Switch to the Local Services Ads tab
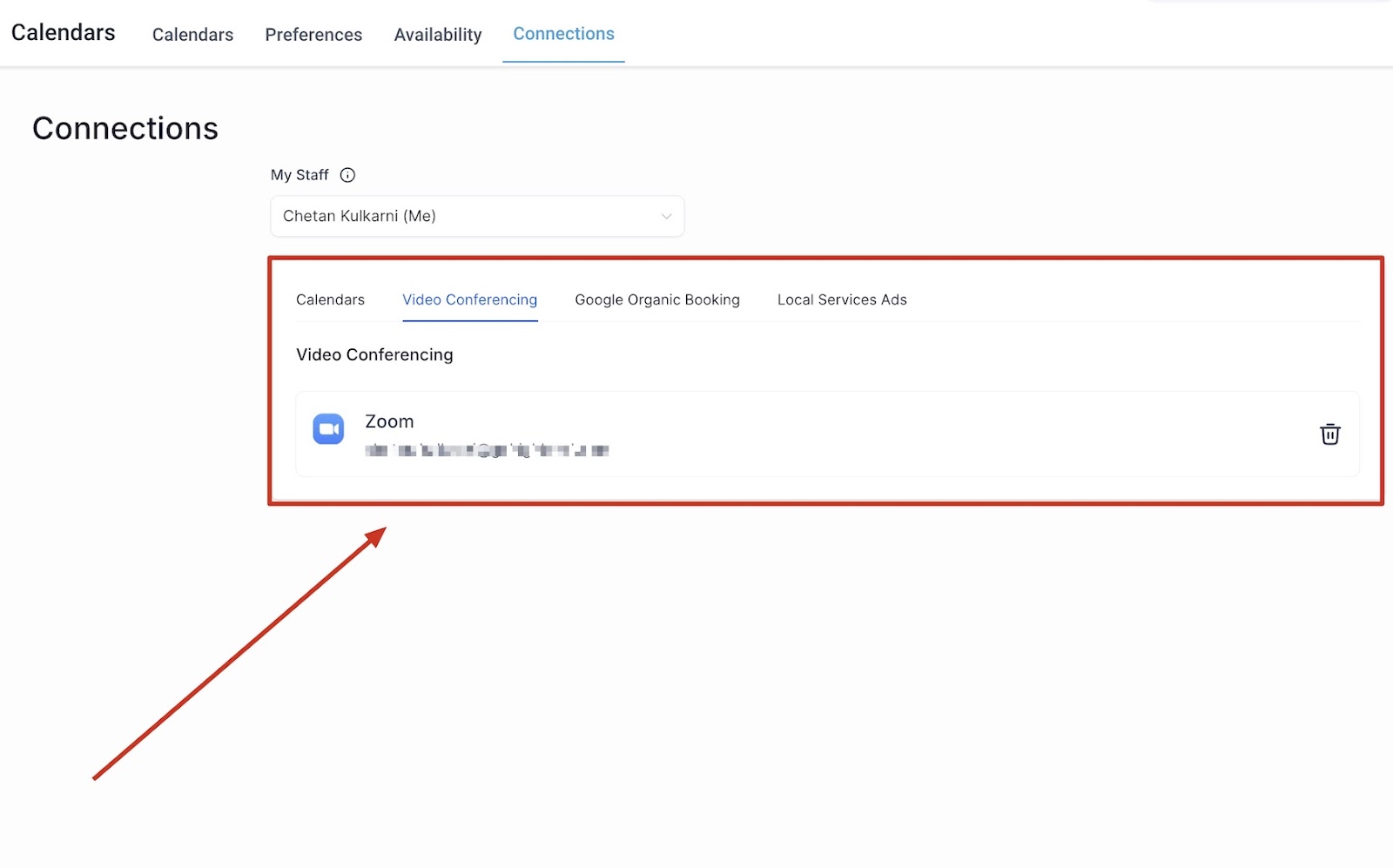This screenshot has height=868, width=1393. click(x=842, y=299)
